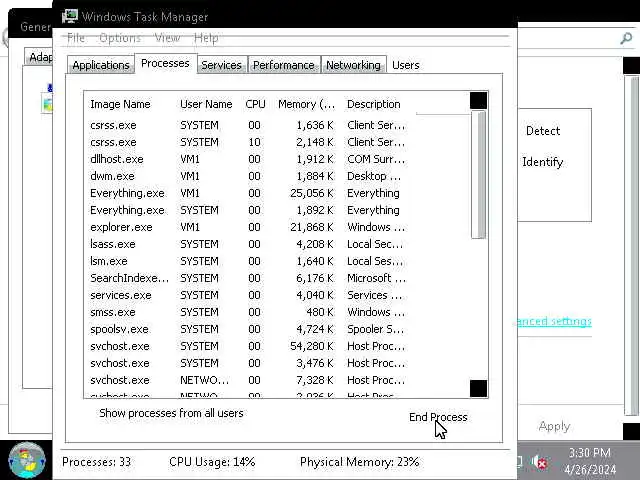
Task: Click the 25,056 K memory cell
Action: (x=312, y=193)
